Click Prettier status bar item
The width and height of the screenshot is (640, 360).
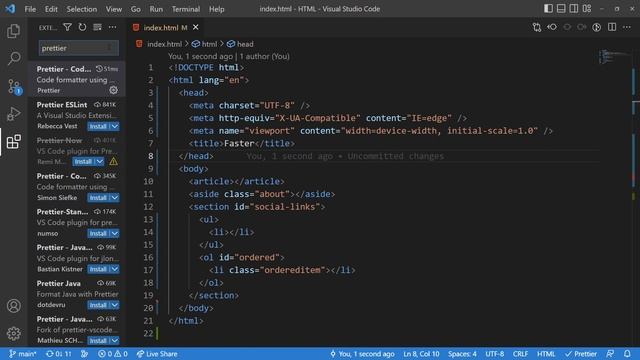581,354
